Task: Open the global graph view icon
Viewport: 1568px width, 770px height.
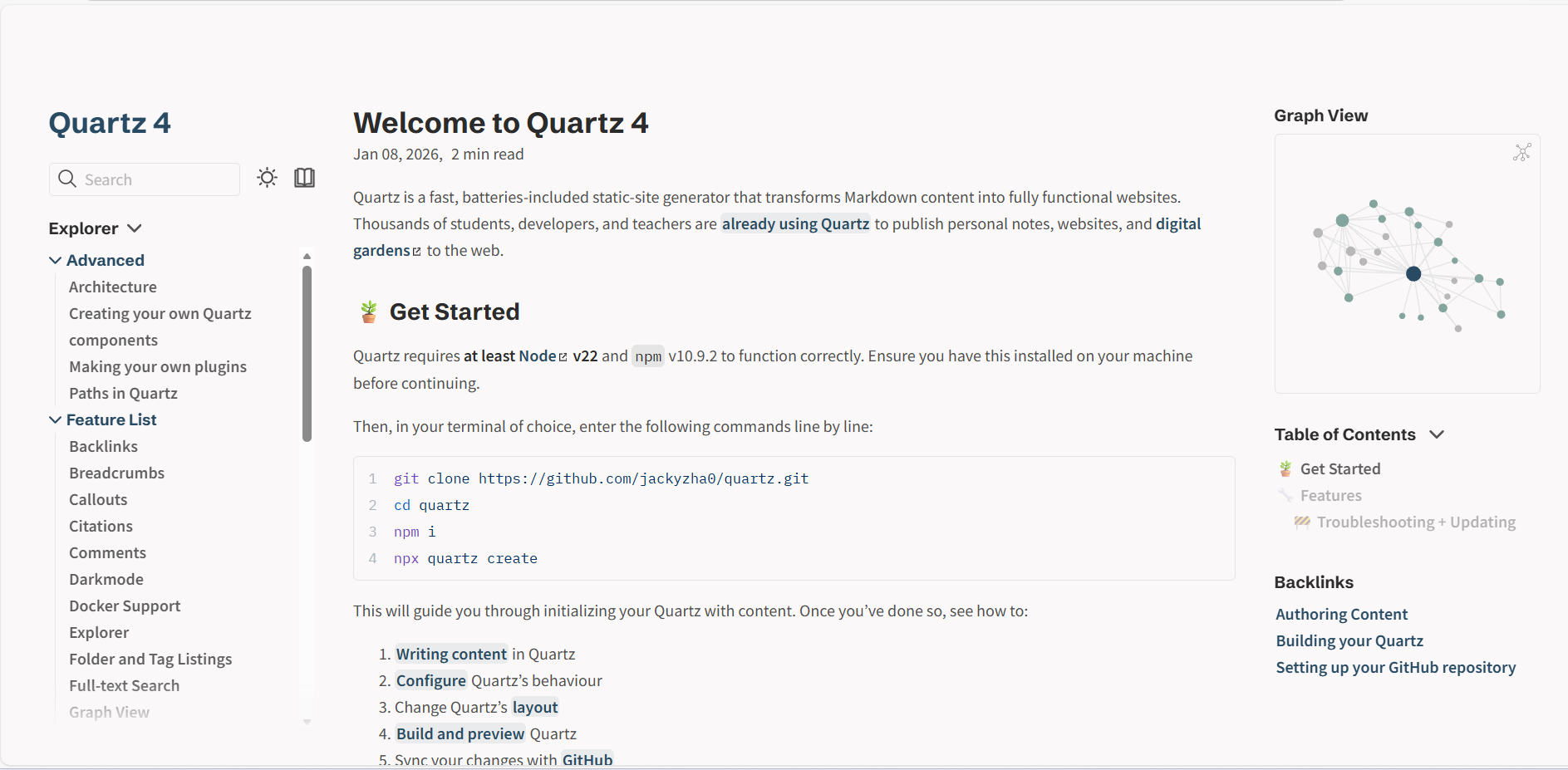Action: (x=1521, y=152)
